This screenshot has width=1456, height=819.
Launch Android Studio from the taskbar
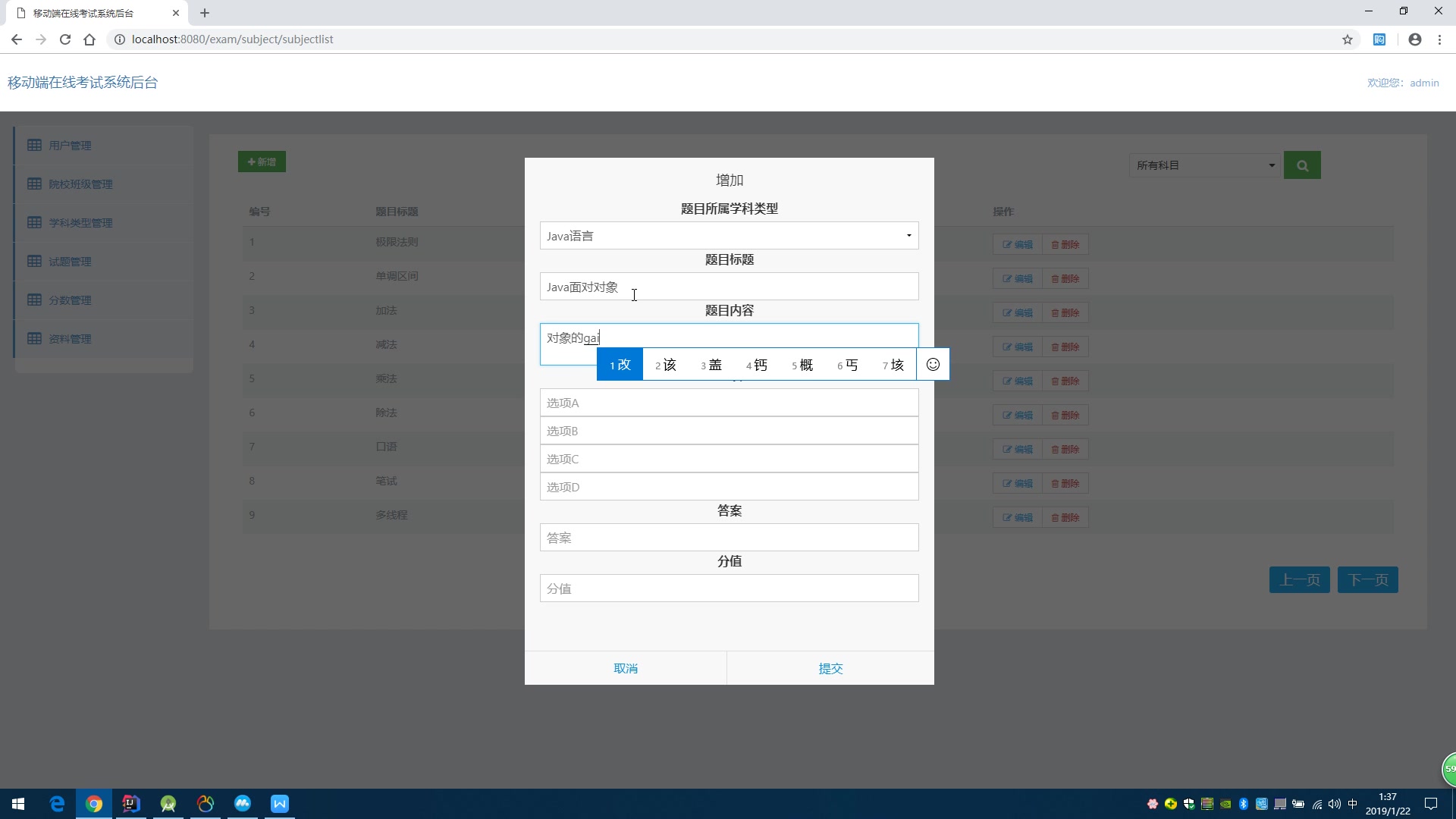168,805
